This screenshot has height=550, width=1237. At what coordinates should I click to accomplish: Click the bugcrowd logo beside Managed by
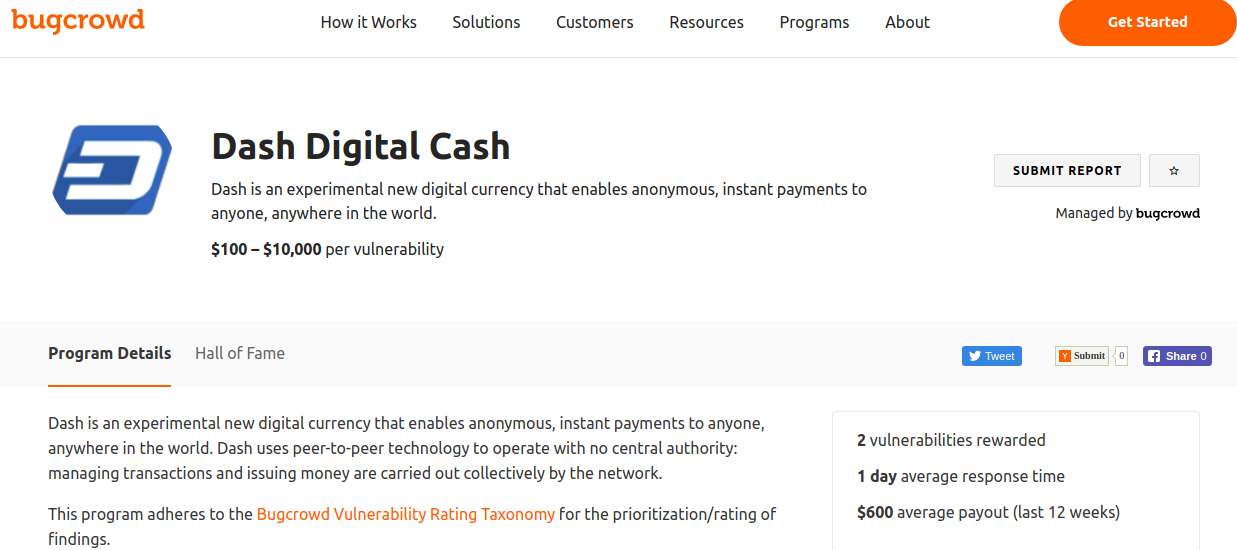click(1168, 213)
